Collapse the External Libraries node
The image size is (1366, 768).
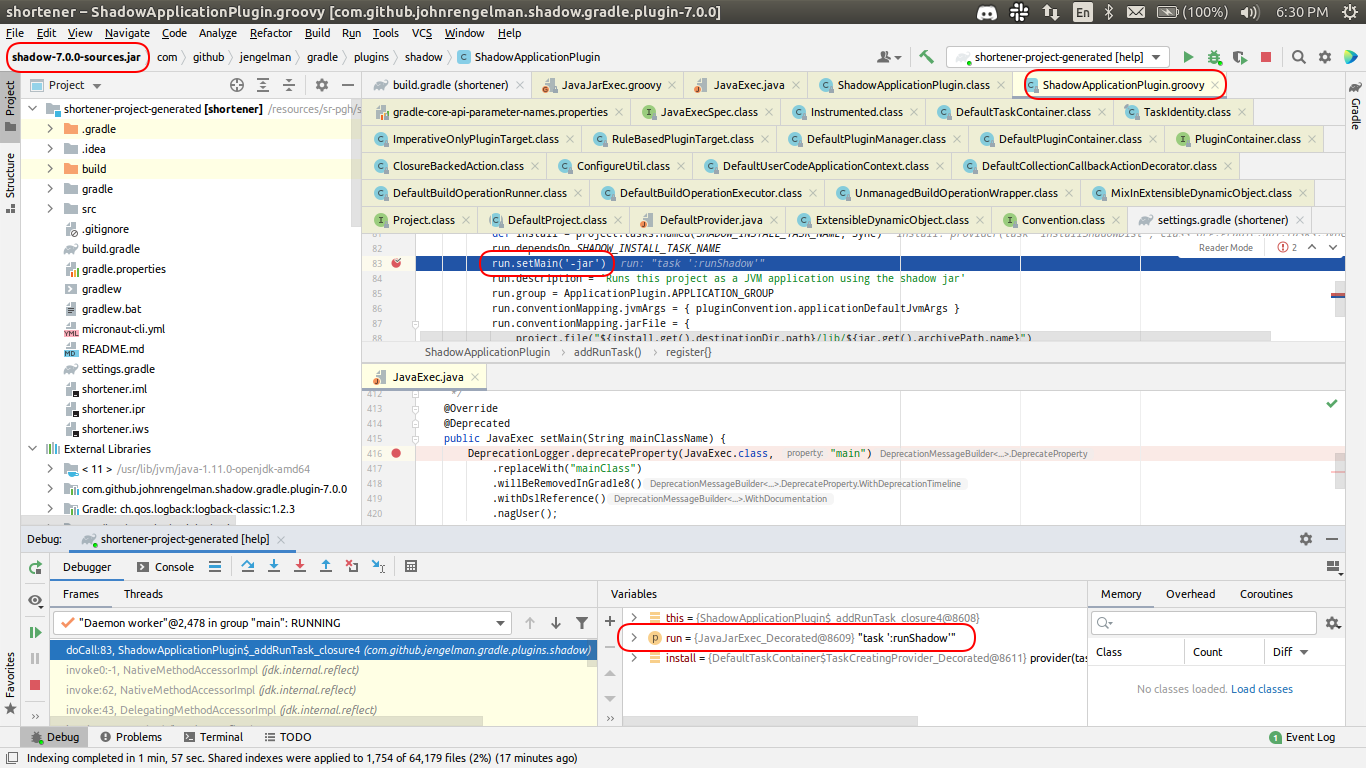click(x=33, y=448)
